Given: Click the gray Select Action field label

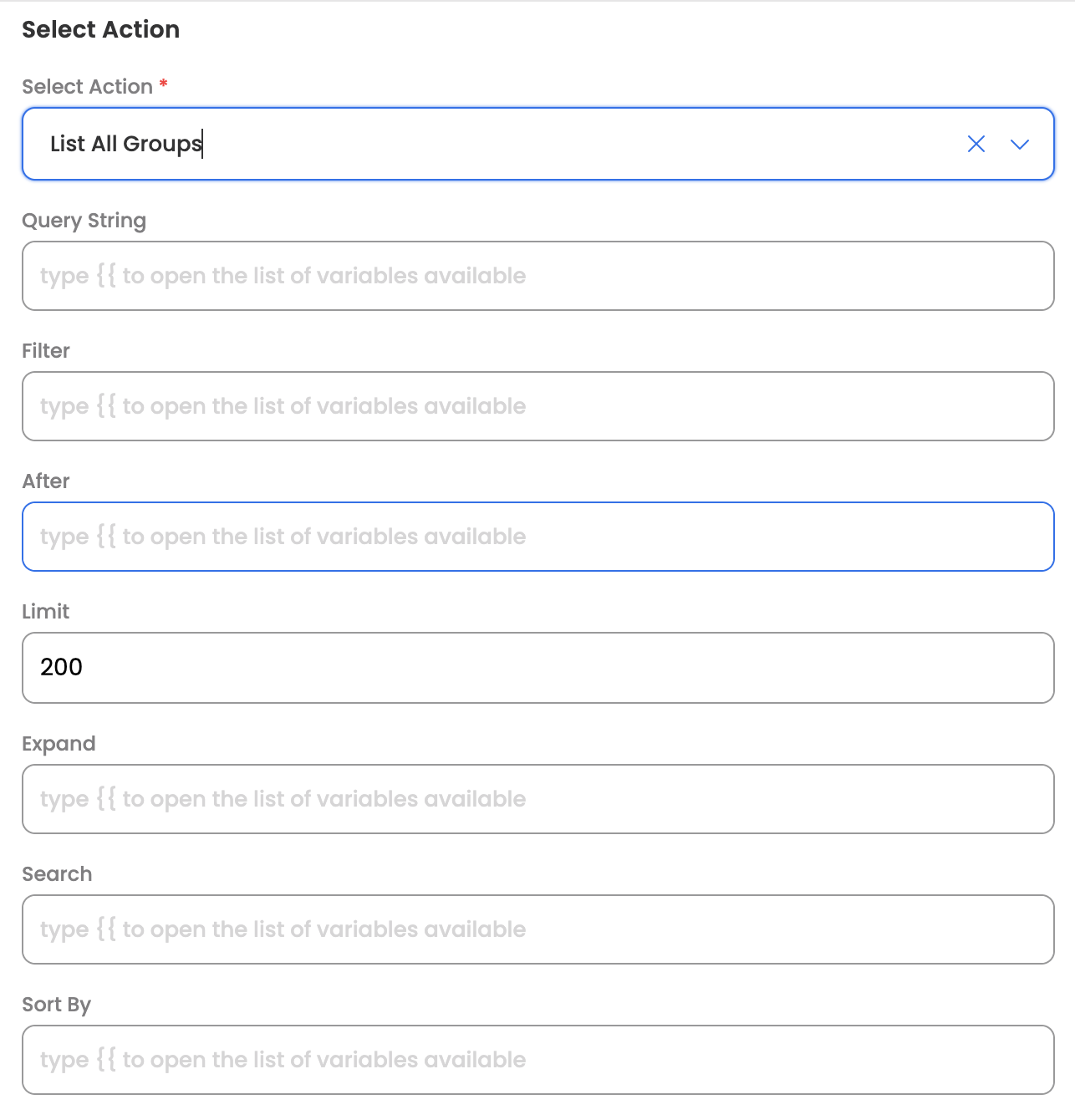Looking at the screenshot, I should pyautogui.click(x=87, y=87).
